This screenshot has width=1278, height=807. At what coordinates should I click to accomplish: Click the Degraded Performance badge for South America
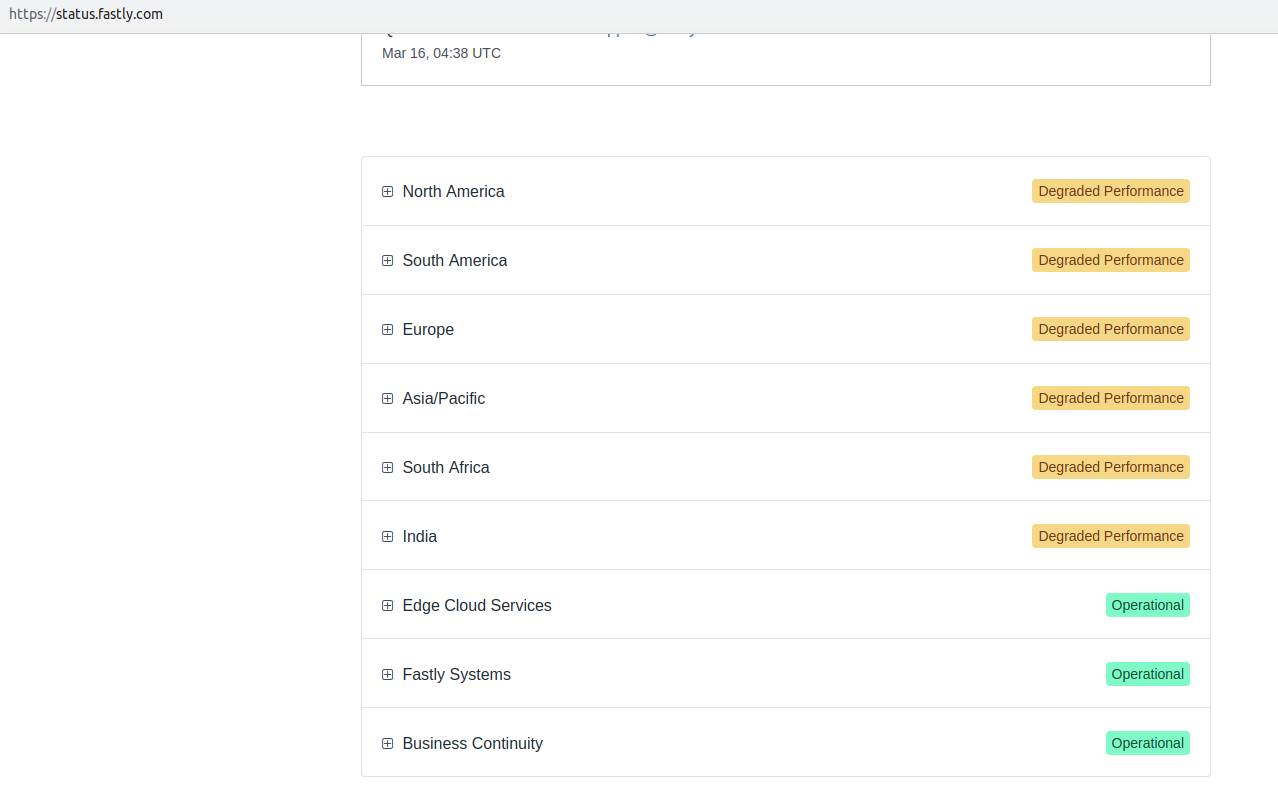click(1110, 260)
